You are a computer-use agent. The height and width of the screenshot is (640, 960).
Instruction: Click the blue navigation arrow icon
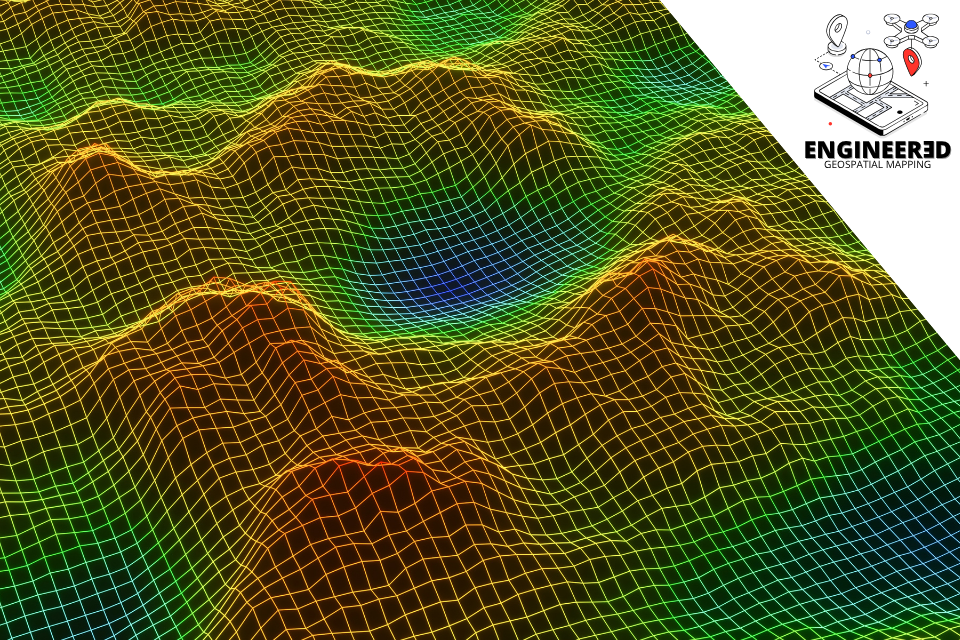coord(827,66)
